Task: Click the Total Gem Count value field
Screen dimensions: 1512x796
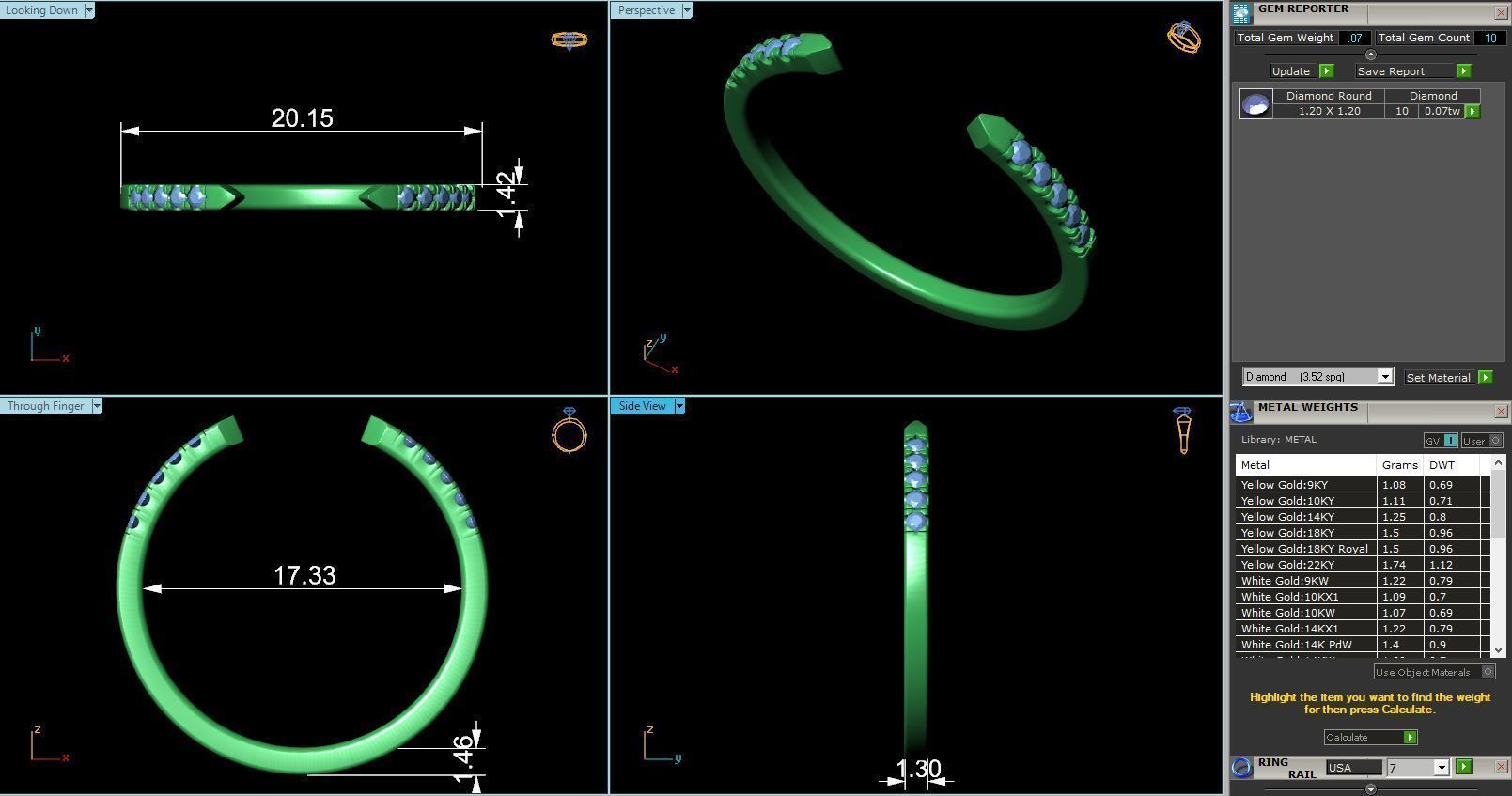Action: pos(1490,38)
